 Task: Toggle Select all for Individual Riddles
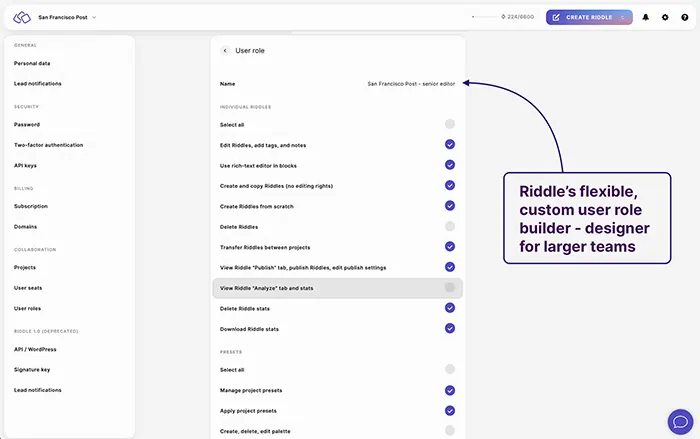click(450, 124)
